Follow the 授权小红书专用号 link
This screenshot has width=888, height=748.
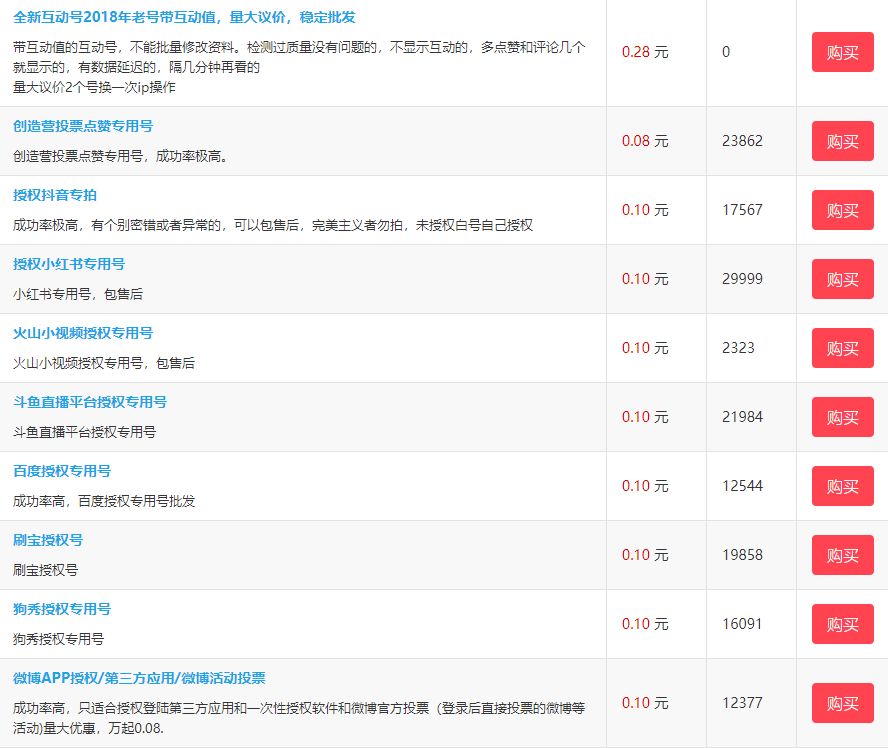69,264
